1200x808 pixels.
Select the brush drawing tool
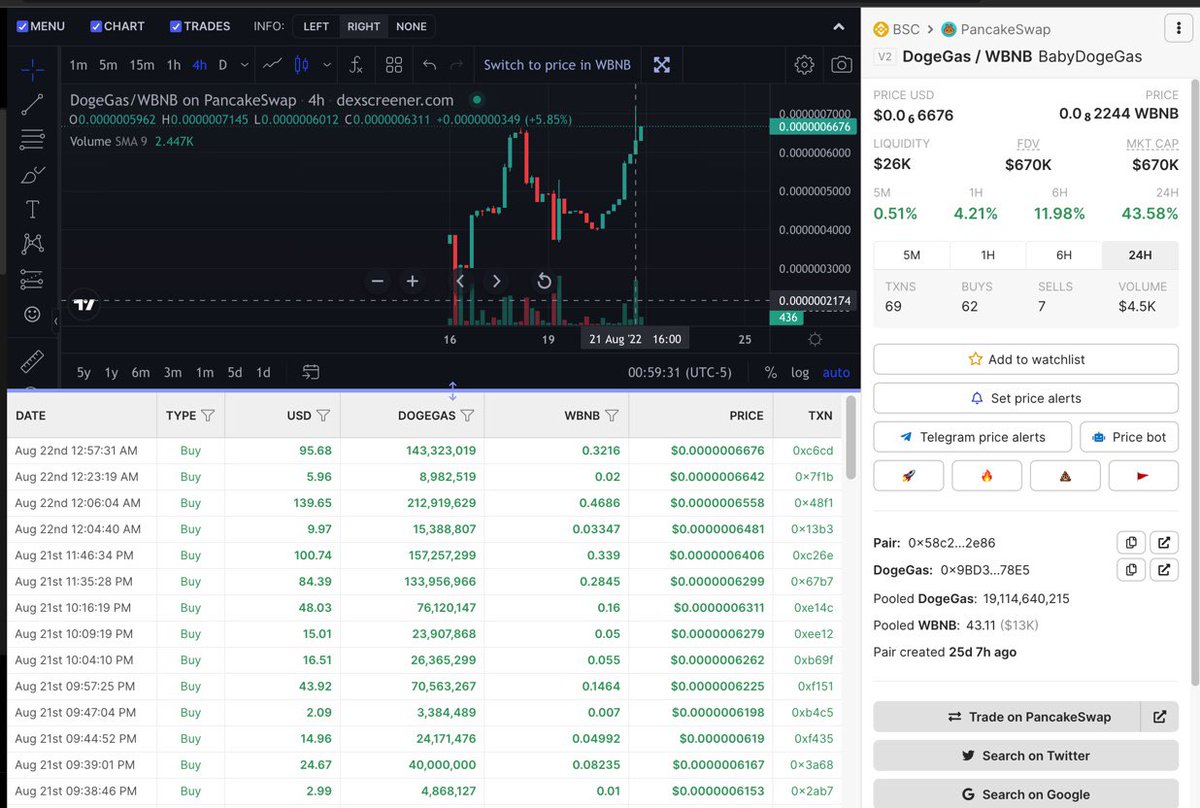point(32,175)
